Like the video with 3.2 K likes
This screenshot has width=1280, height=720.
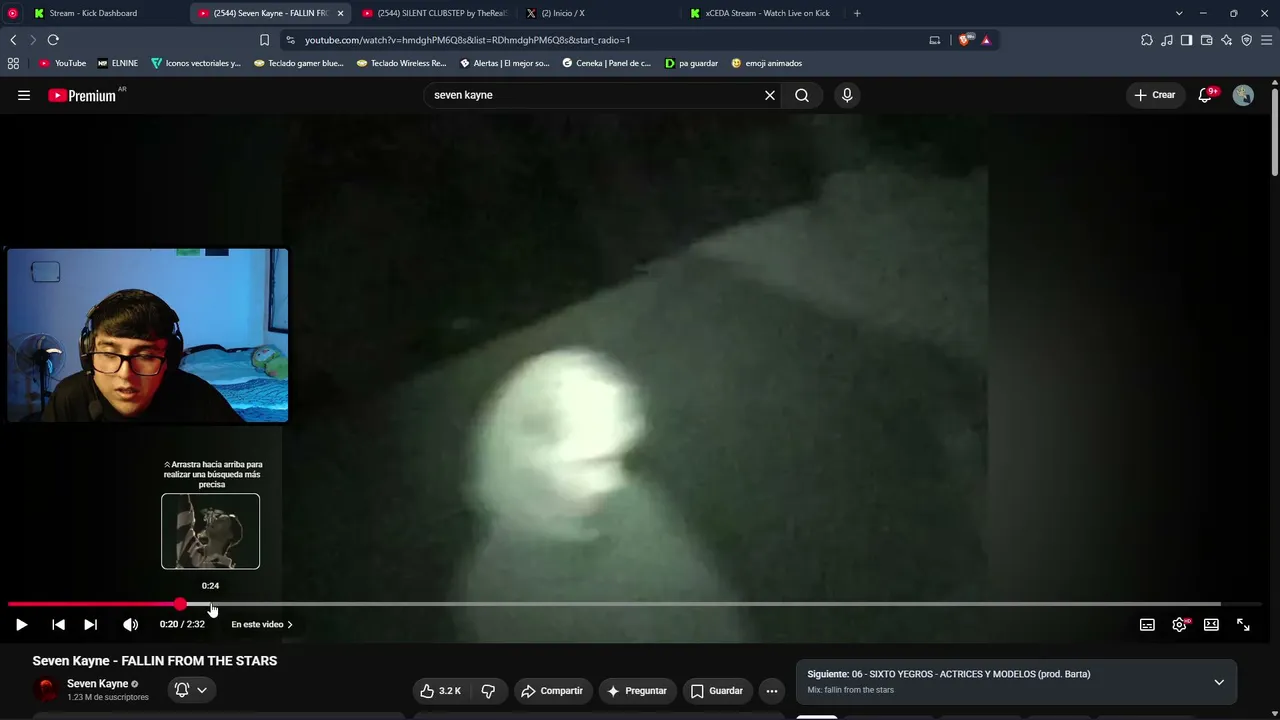tap(441, 691)
